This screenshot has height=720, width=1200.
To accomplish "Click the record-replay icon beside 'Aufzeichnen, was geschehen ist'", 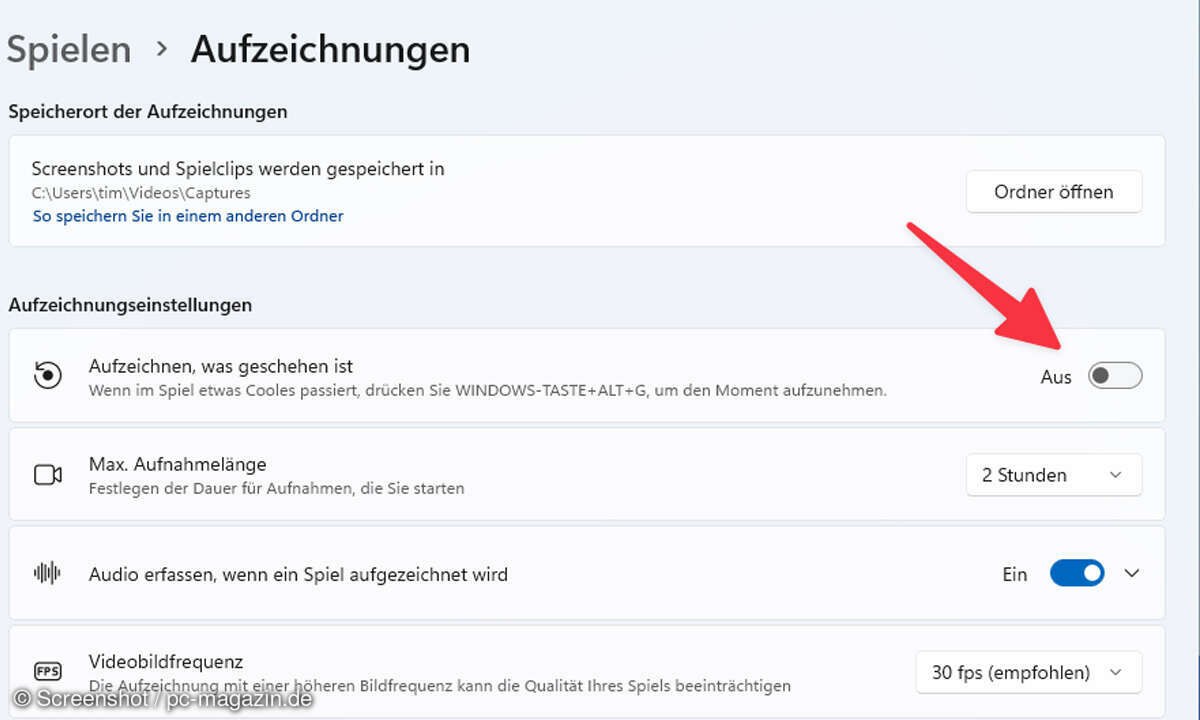I will click(x=47, y=376).
